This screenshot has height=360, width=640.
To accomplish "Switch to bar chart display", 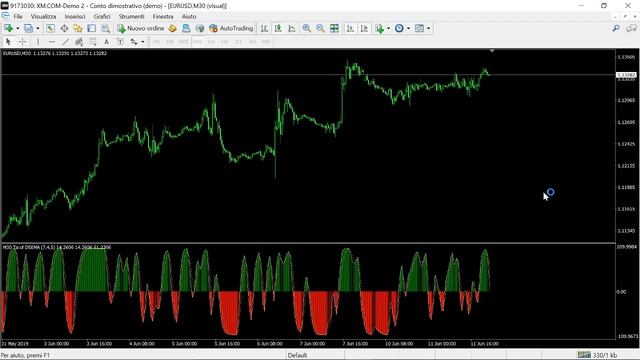I will click(x=264, y=28).
